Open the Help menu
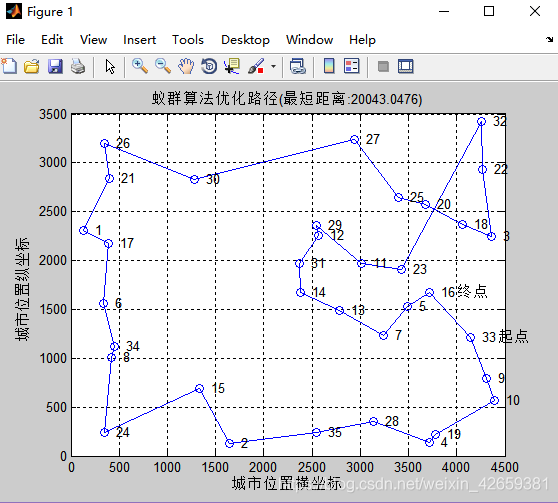The height and width of the screenshot is (503, 558). click(362, 40)
